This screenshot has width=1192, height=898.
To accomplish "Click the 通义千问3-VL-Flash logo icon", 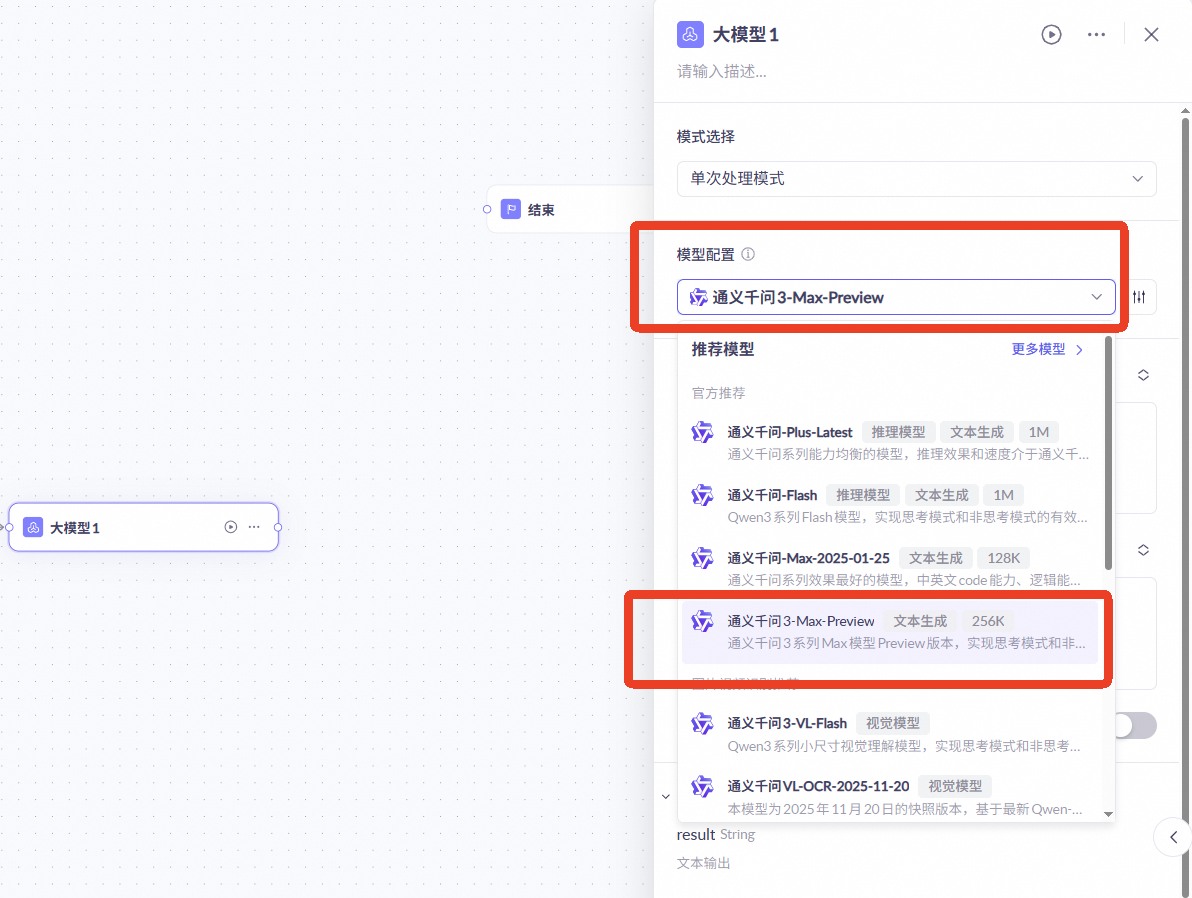I will point(702,724).
